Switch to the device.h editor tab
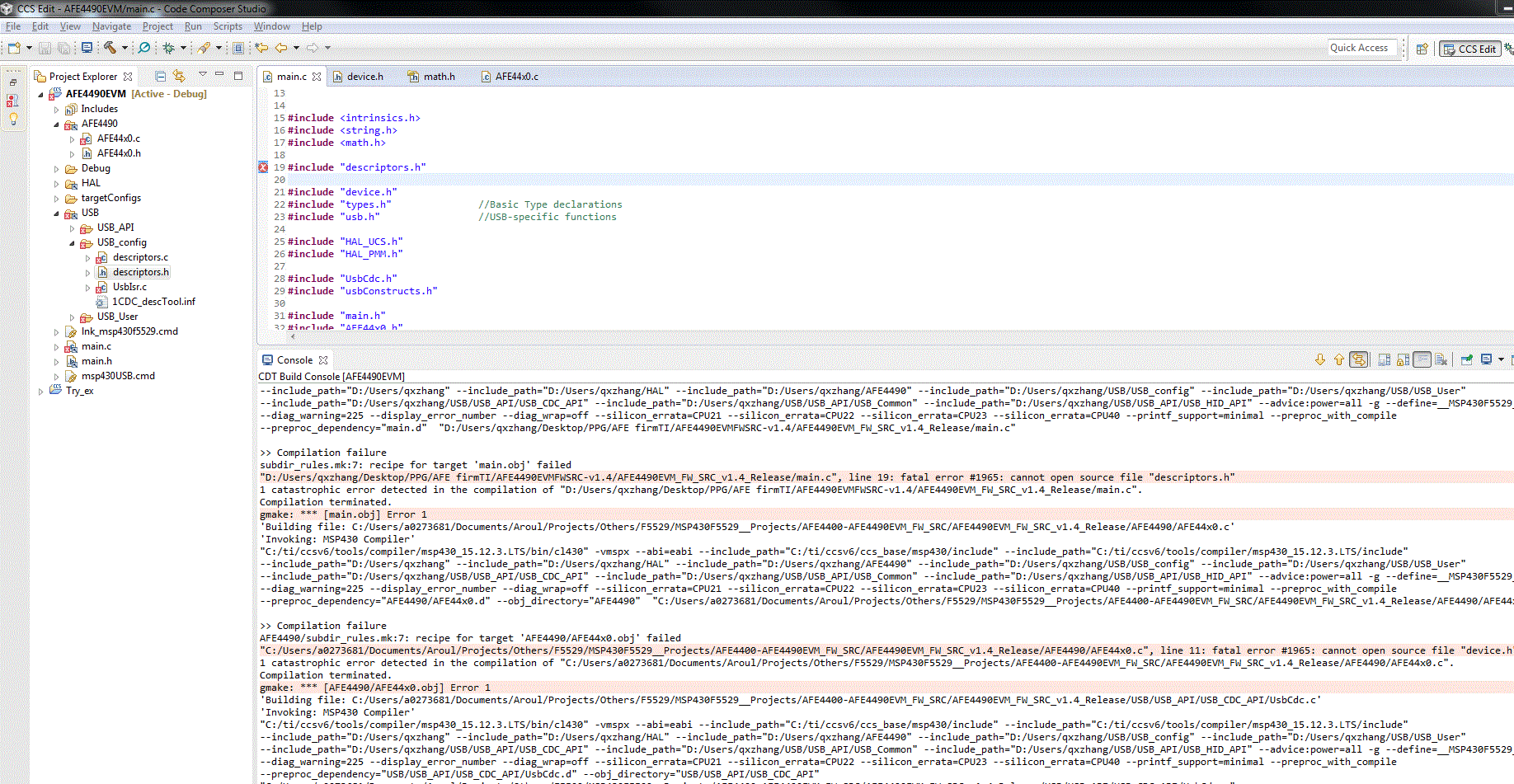The width and height of the screenshot is (1514, 784). click(x=359, y=77)
